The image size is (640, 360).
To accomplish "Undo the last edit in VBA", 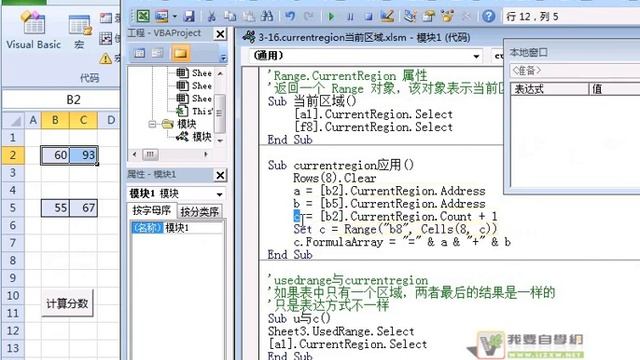I will [290, 17].
